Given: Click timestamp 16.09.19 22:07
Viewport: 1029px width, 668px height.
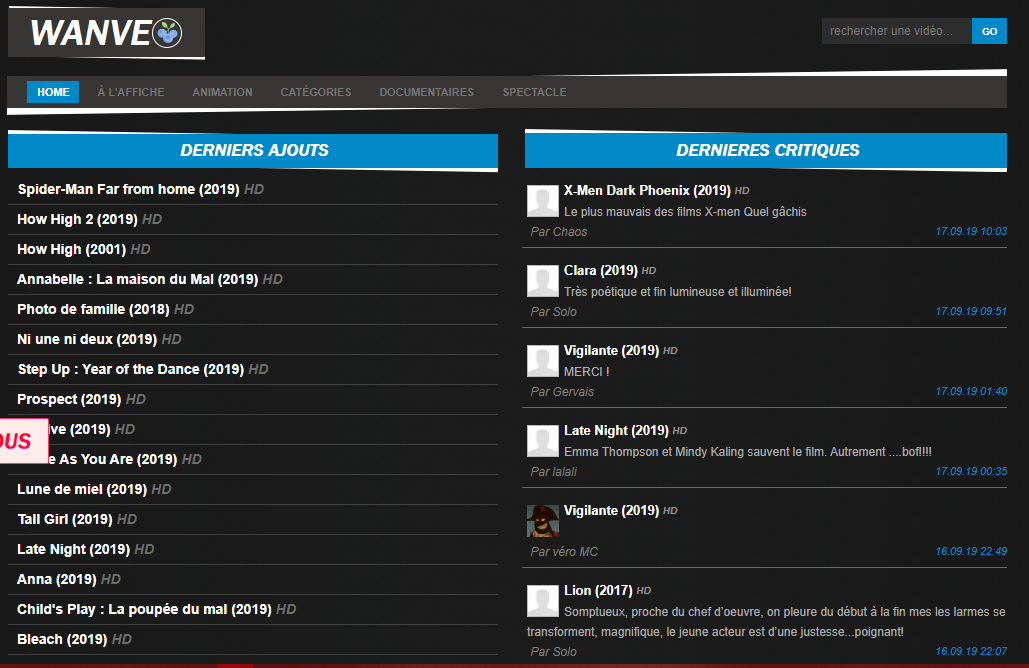Looking at the screenshot, I should coord(971,651).
